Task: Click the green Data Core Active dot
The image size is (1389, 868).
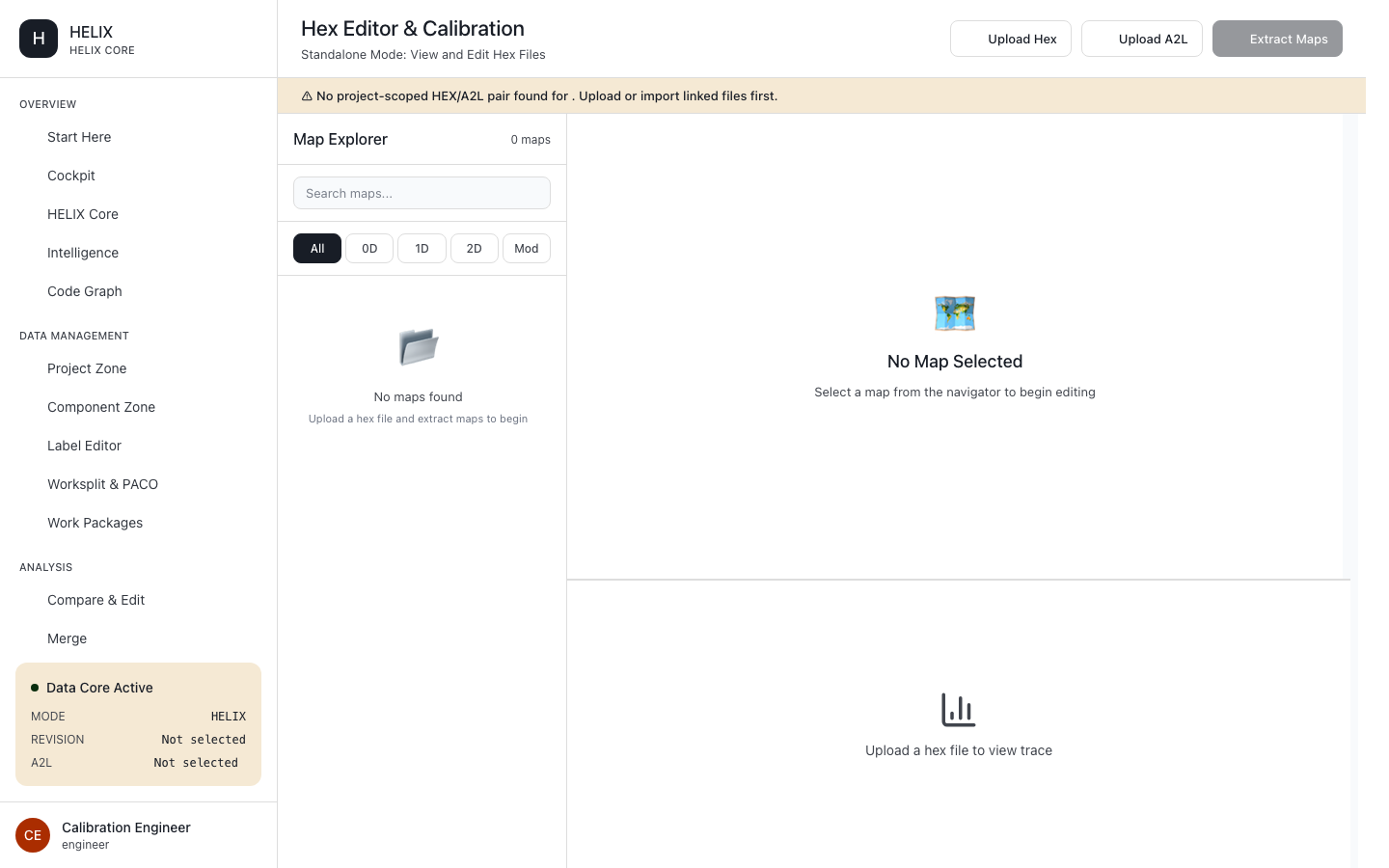Action: (35, 688)
